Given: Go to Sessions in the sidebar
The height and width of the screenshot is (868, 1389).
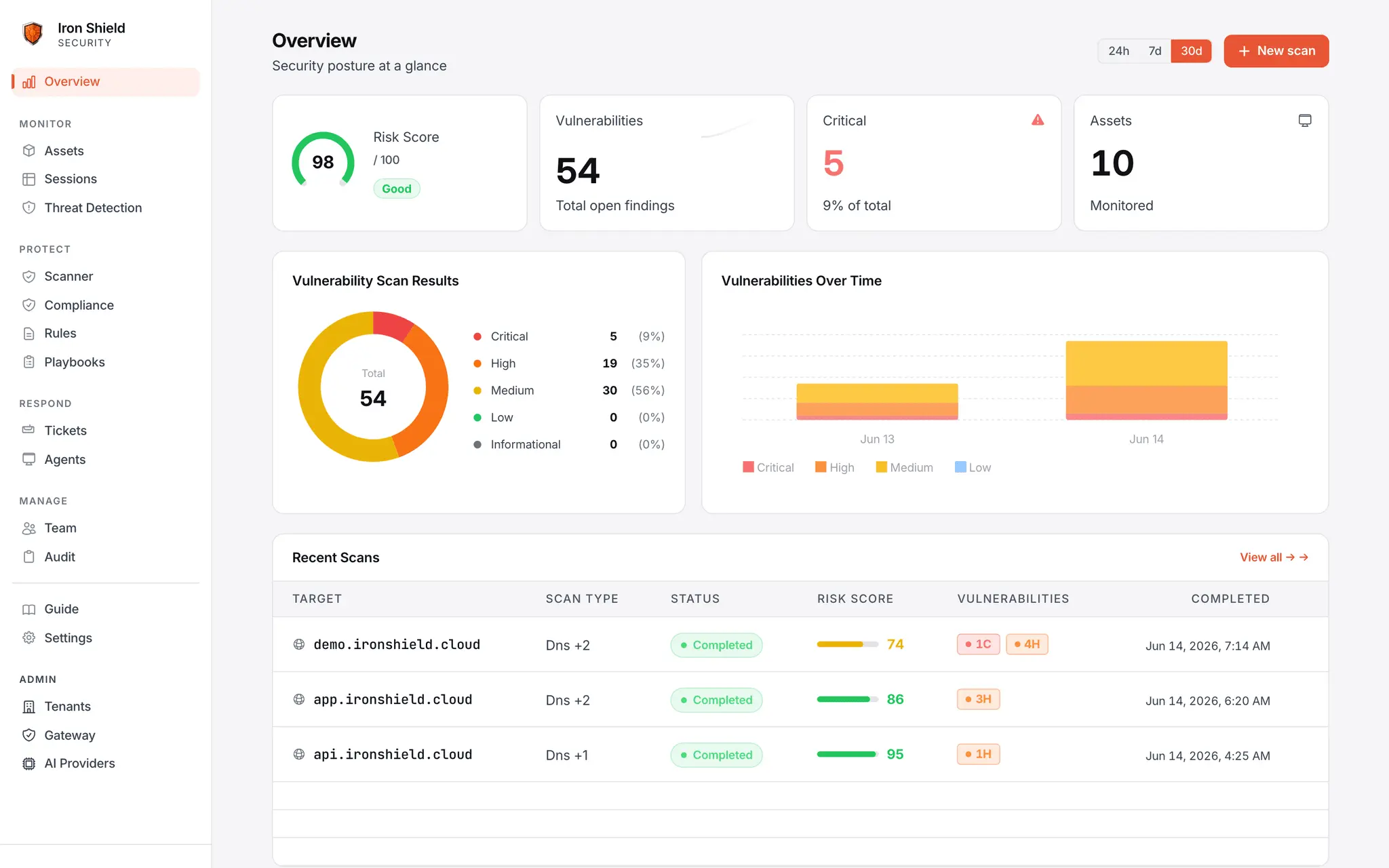Looking at the screenshot, I should tap(106, 179).
